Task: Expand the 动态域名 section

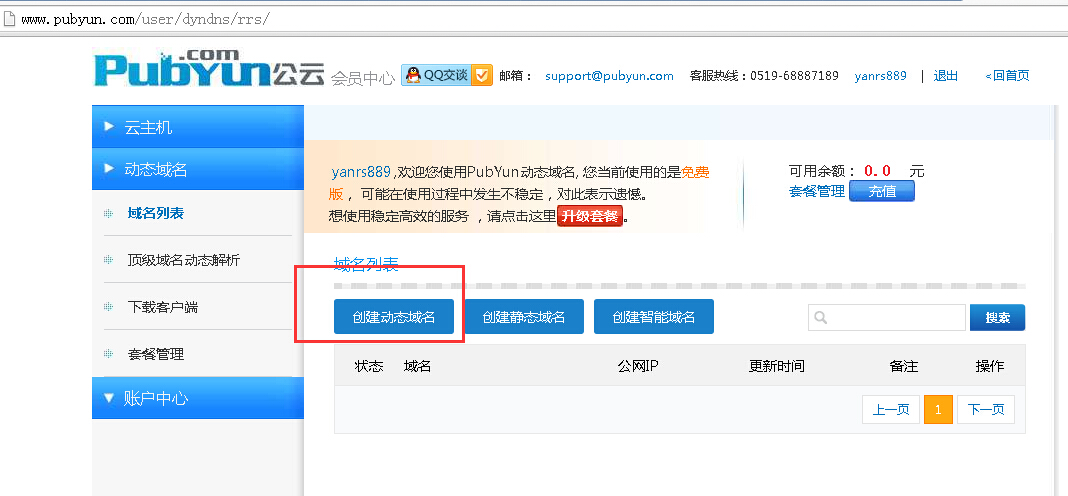Action: pos(198,169)
